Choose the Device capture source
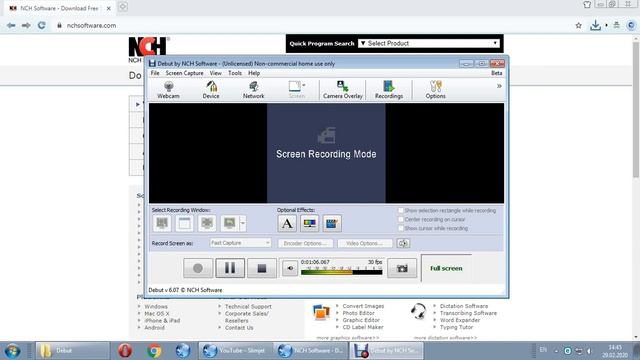Viewport: 640px width, 360px height. click(x=211, y=89)
